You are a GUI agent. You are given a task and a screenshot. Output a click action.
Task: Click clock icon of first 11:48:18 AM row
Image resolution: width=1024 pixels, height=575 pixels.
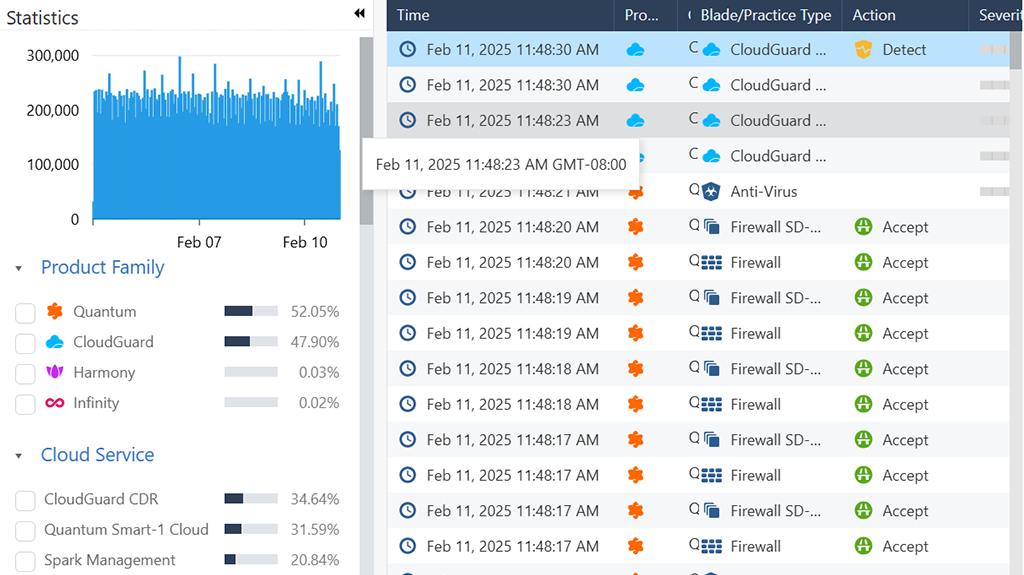(408, 369)
